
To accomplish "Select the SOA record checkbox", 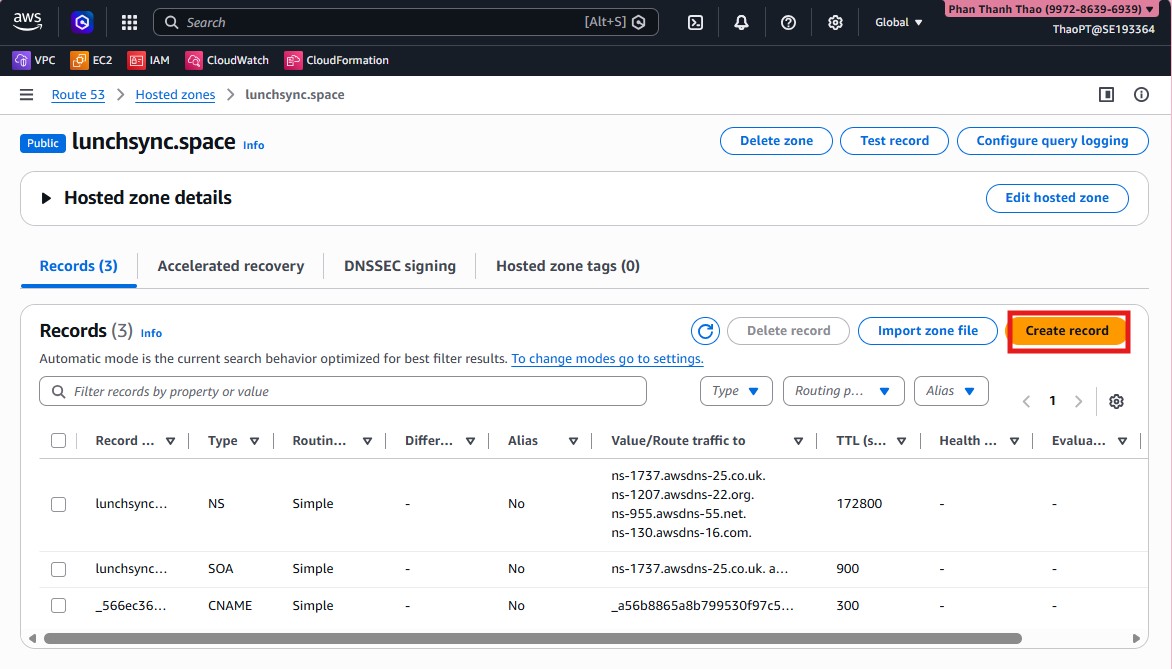I will [58, 569].
